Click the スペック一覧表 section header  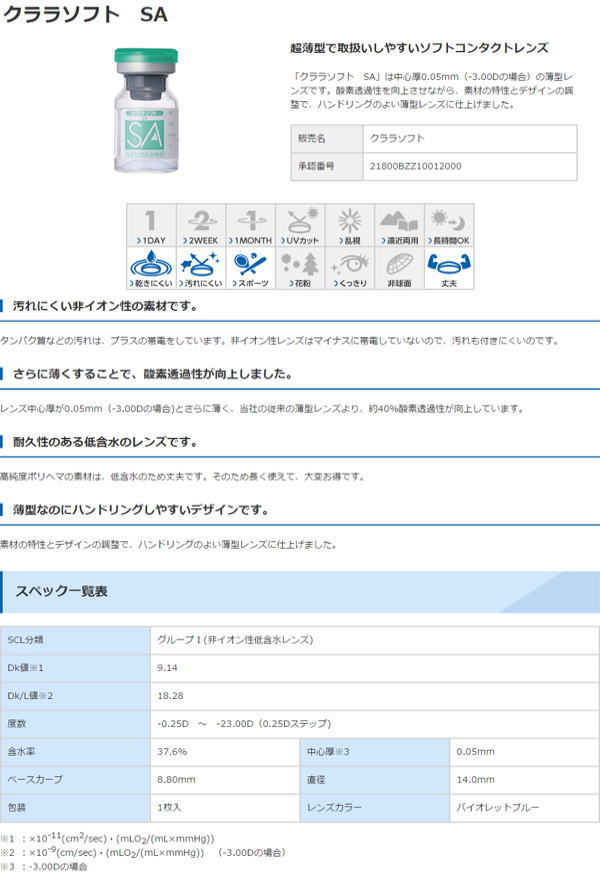(x=61, y=592)
